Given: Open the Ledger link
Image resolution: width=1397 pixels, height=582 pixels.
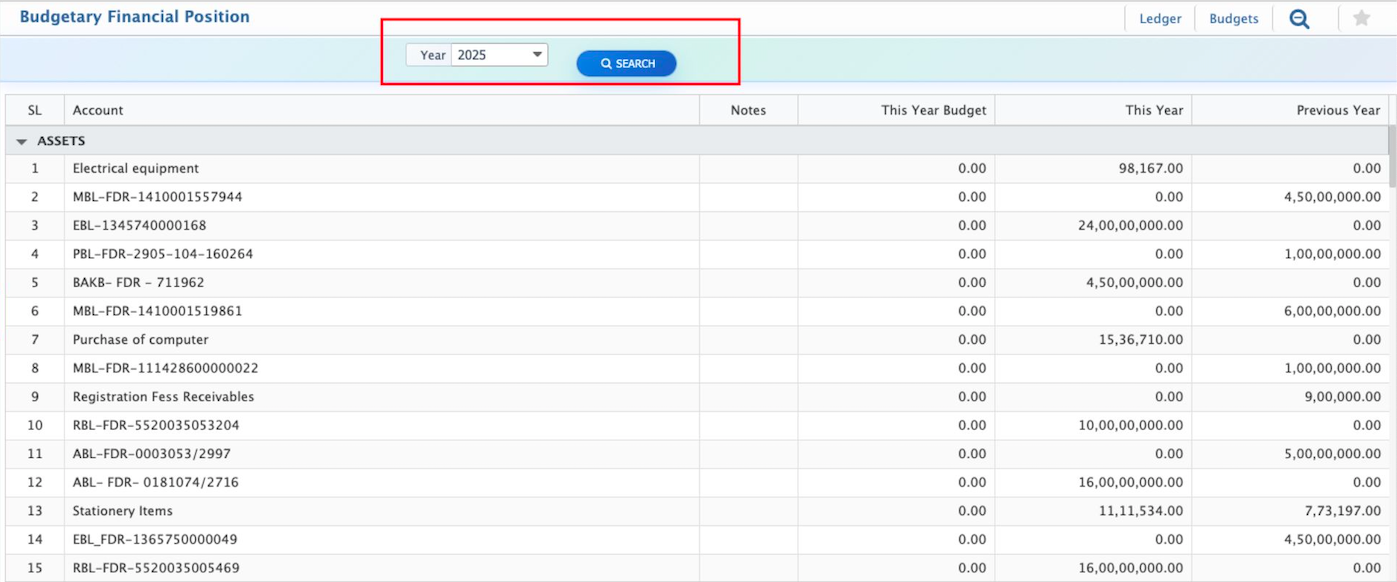Looking at the screenshot, I should tap(1160, 19).
